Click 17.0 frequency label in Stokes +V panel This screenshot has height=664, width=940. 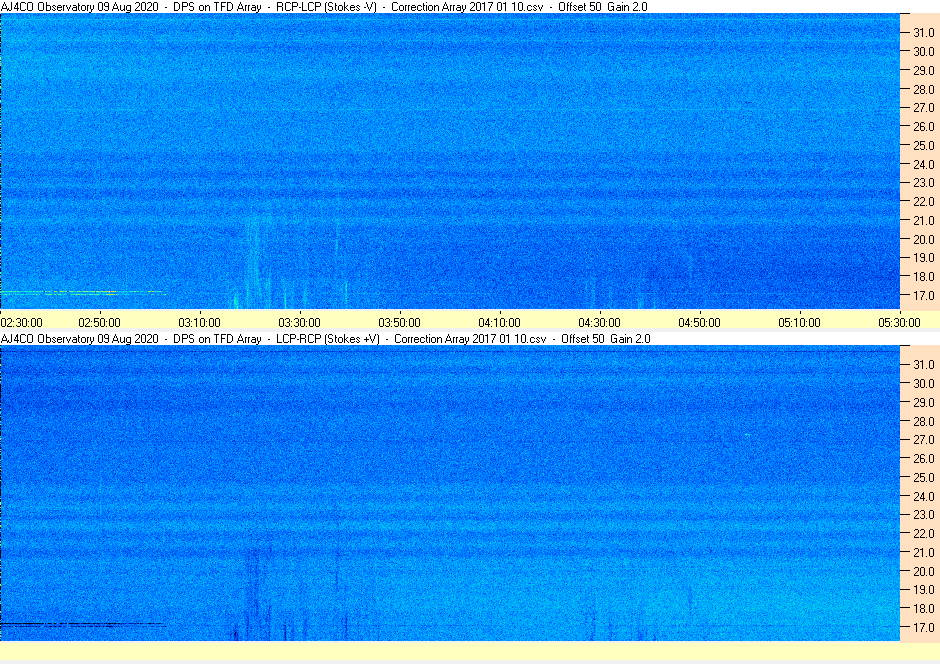click(x=923, y=627)
